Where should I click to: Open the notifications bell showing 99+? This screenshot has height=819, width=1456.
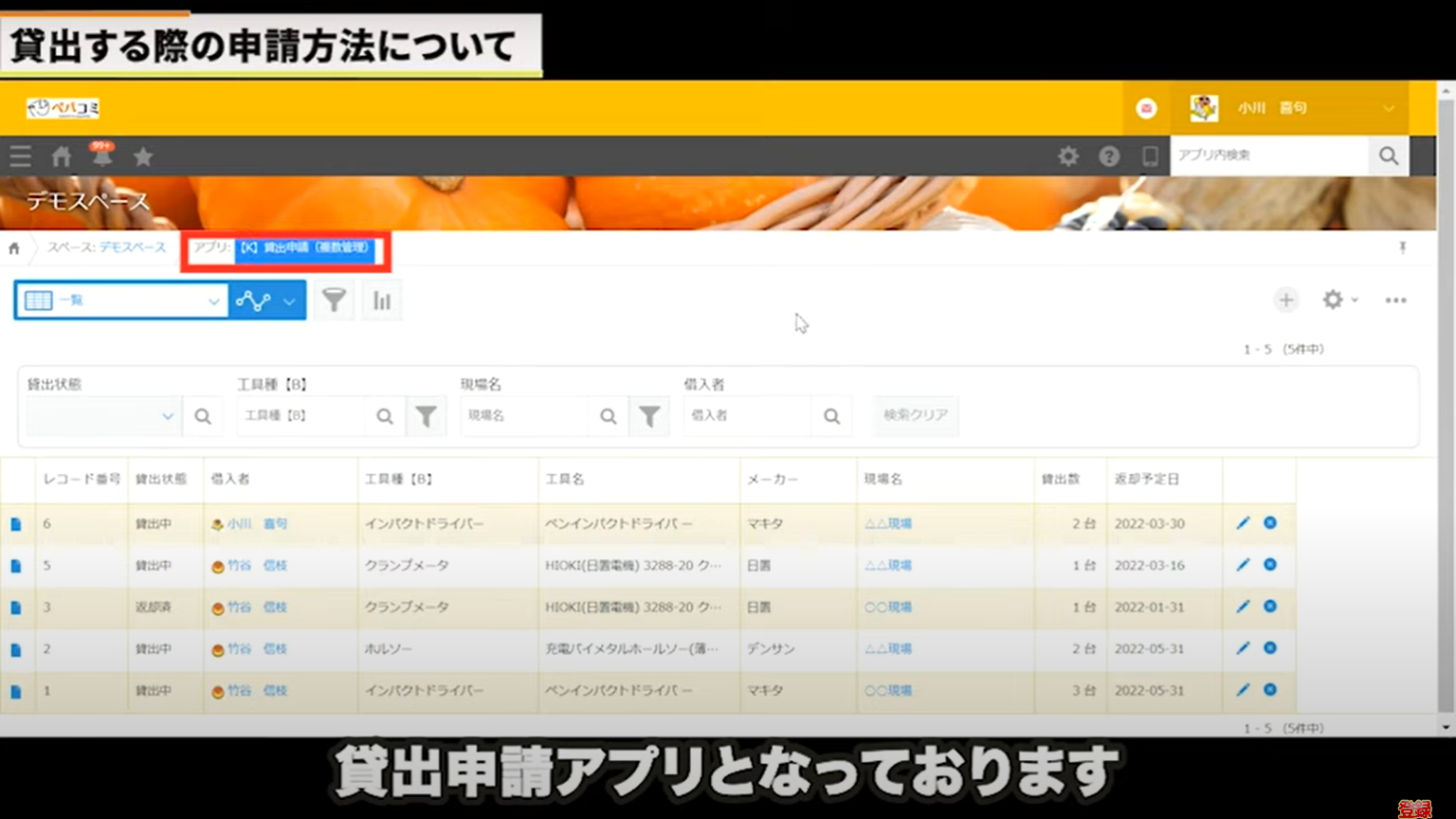pyautogui.click(x=102, y=155)
